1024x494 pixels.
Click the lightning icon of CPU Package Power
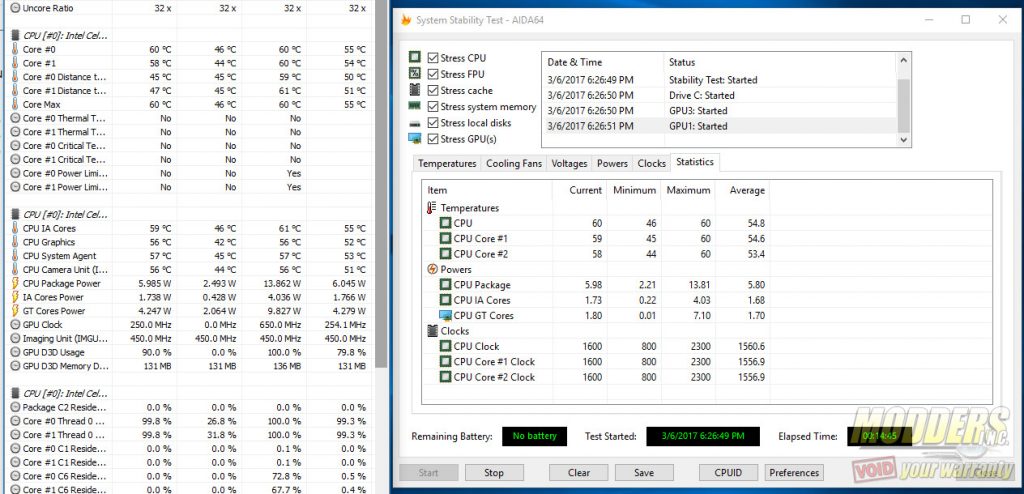(15, 284)
